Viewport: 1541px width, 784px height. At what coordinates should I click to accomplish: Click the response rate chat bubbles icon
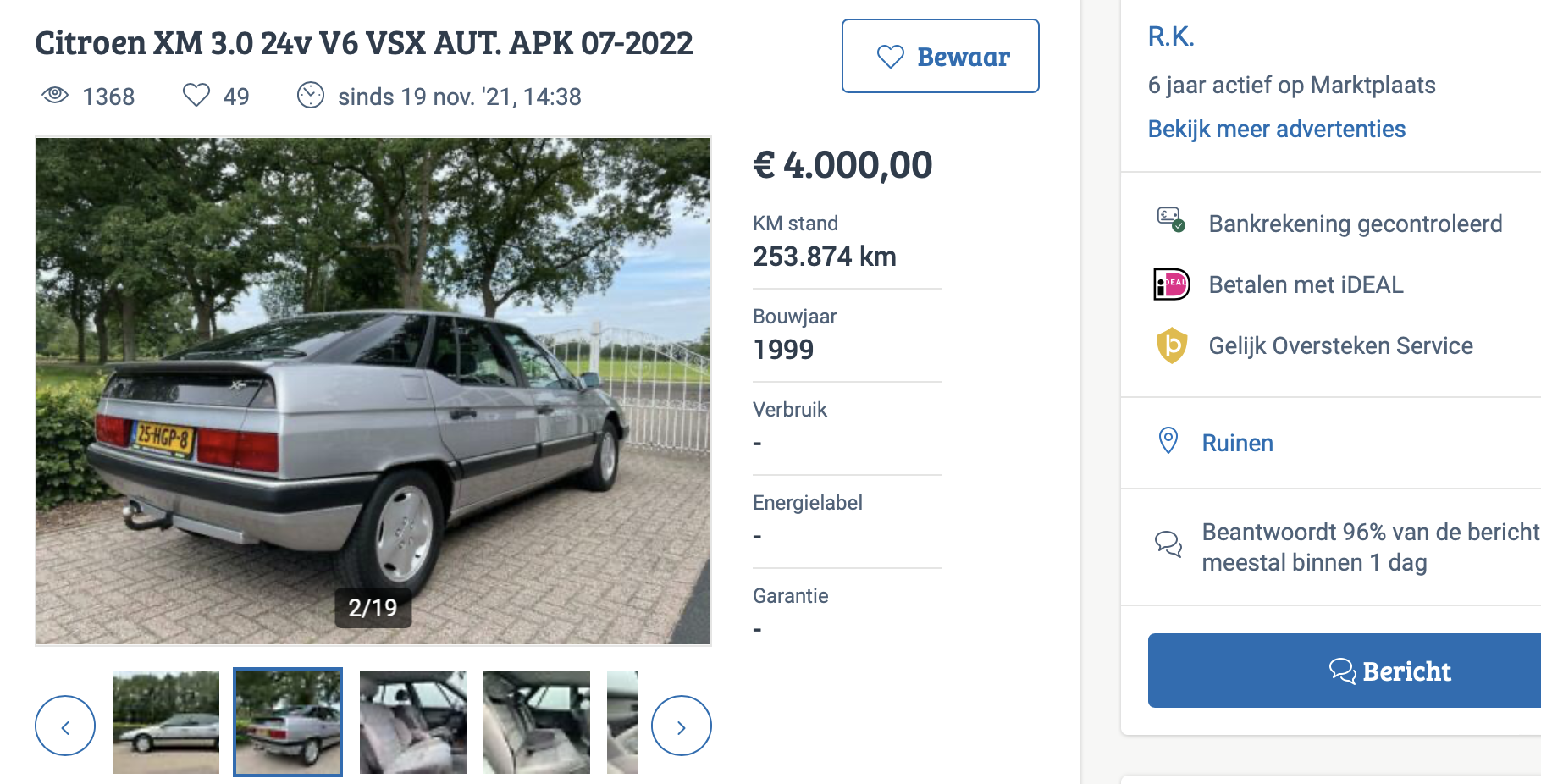coord(1169,544)
